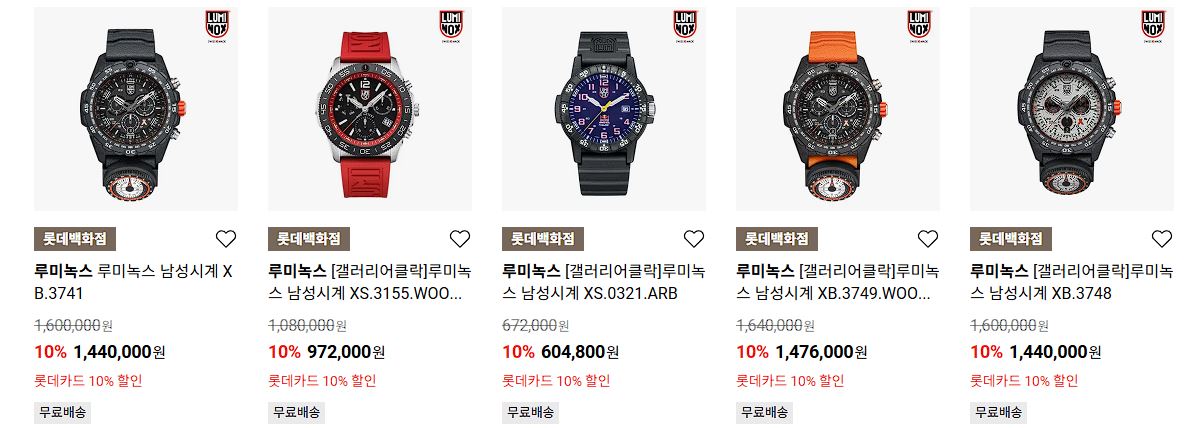Open the black XB.3741 watch image

pos(136,109)
